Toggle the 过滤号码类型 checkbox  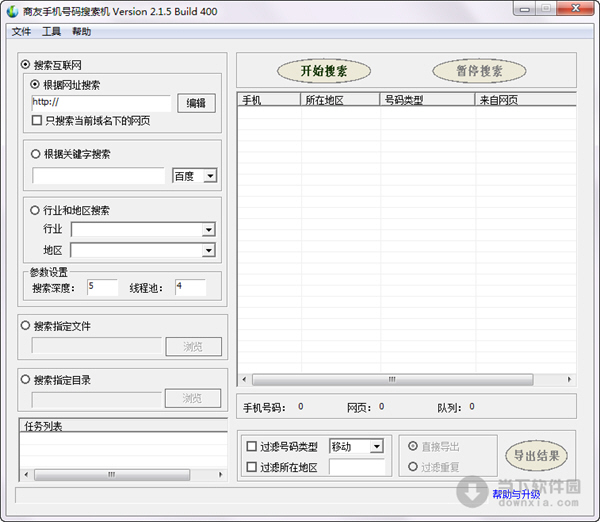[x=251, y=447]
